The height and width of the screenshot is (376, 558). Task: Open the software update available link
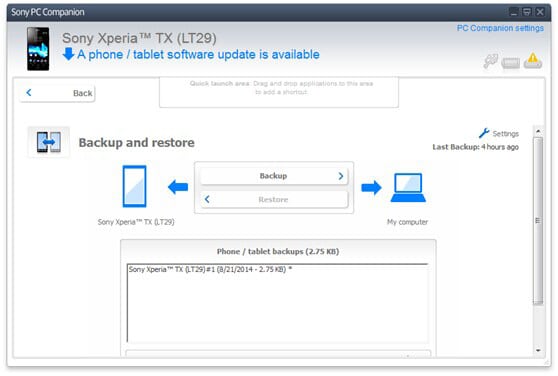pyautogui.click(x=199, y=54)
